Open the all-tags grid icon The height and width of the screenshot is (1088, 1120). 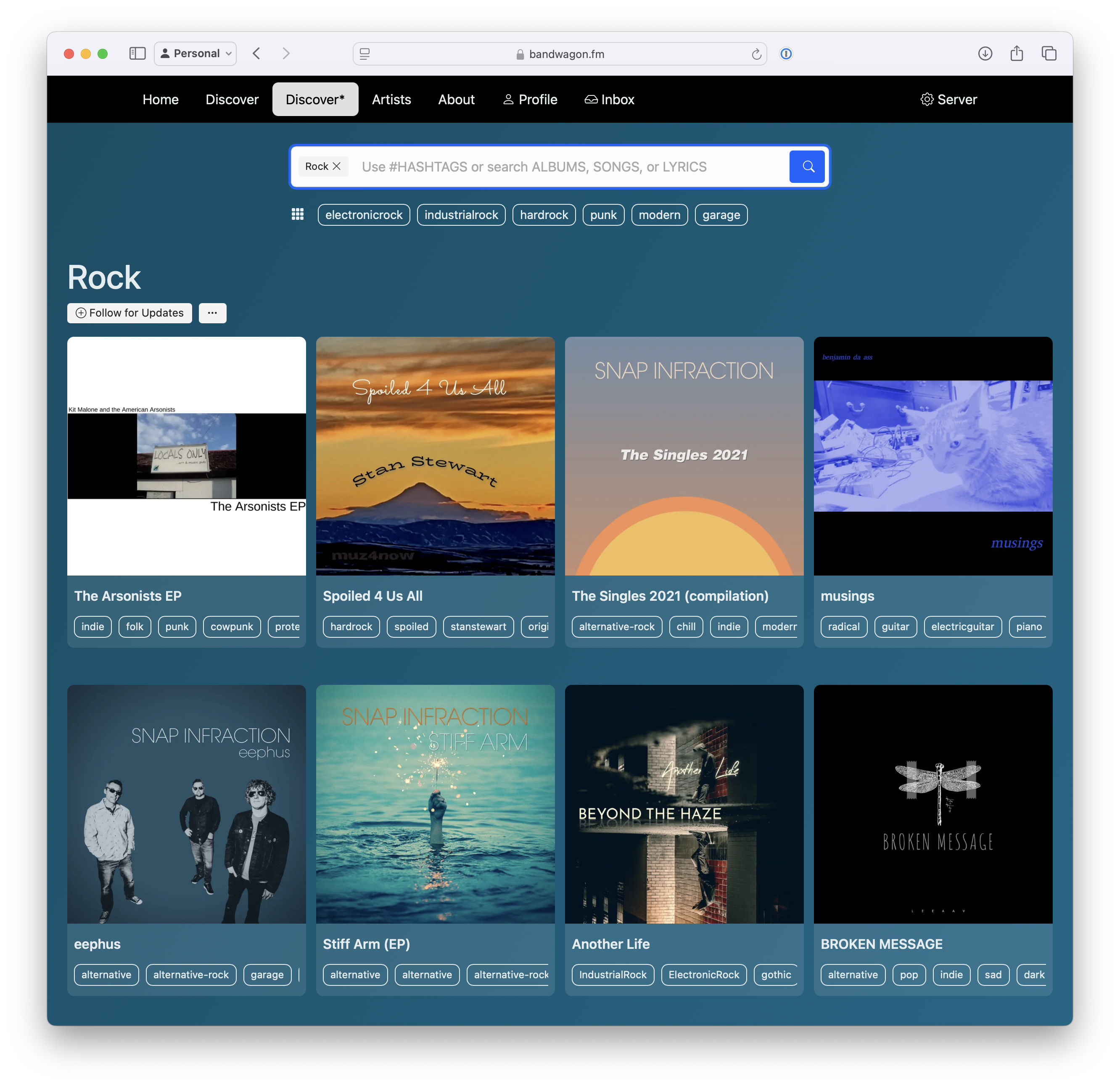[297, 214]
